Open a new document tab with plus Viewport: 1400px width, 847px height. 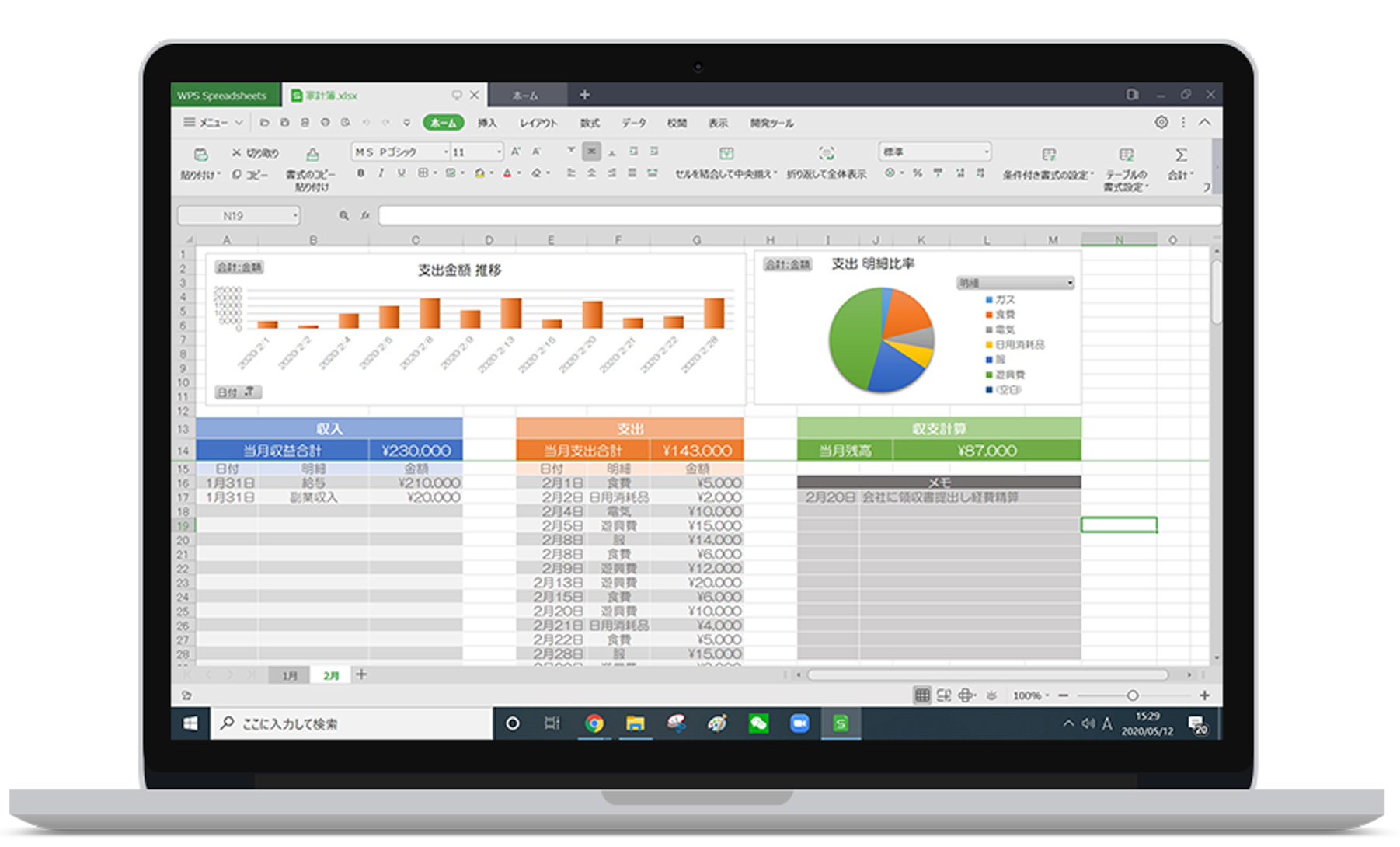pyautogui.click(x=584, y=95)
